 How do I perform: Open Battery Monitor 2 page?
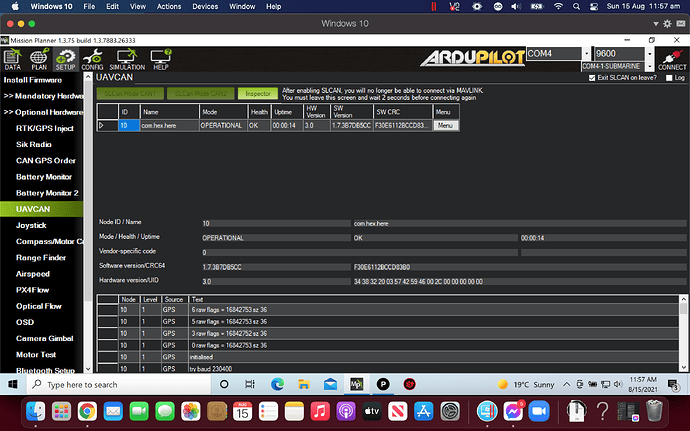pyautogui.click(x=47, y=193)
